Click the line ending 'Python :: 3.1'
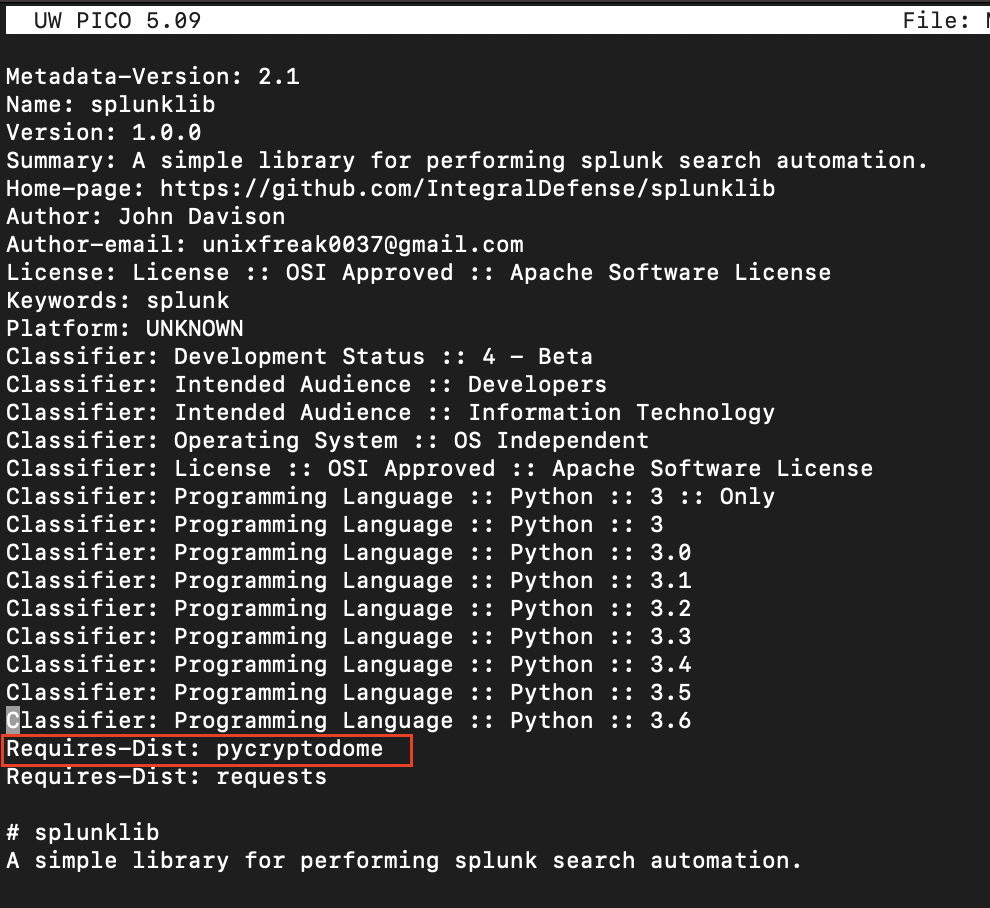990x908 pixels. pos(349,581)
